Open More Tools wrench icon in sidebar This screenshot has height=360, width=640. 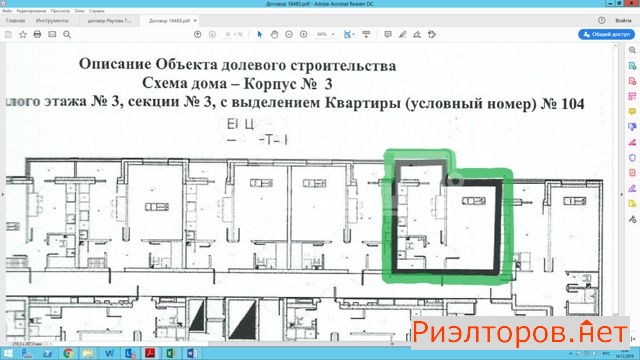pyautogui.click(x=632, y=220)
